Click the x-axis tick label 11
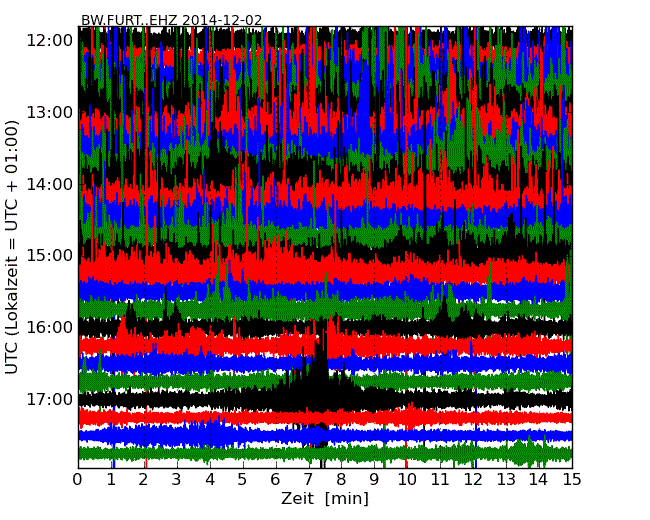The height and width of the screenshot is (520, 650). point(440,479)
